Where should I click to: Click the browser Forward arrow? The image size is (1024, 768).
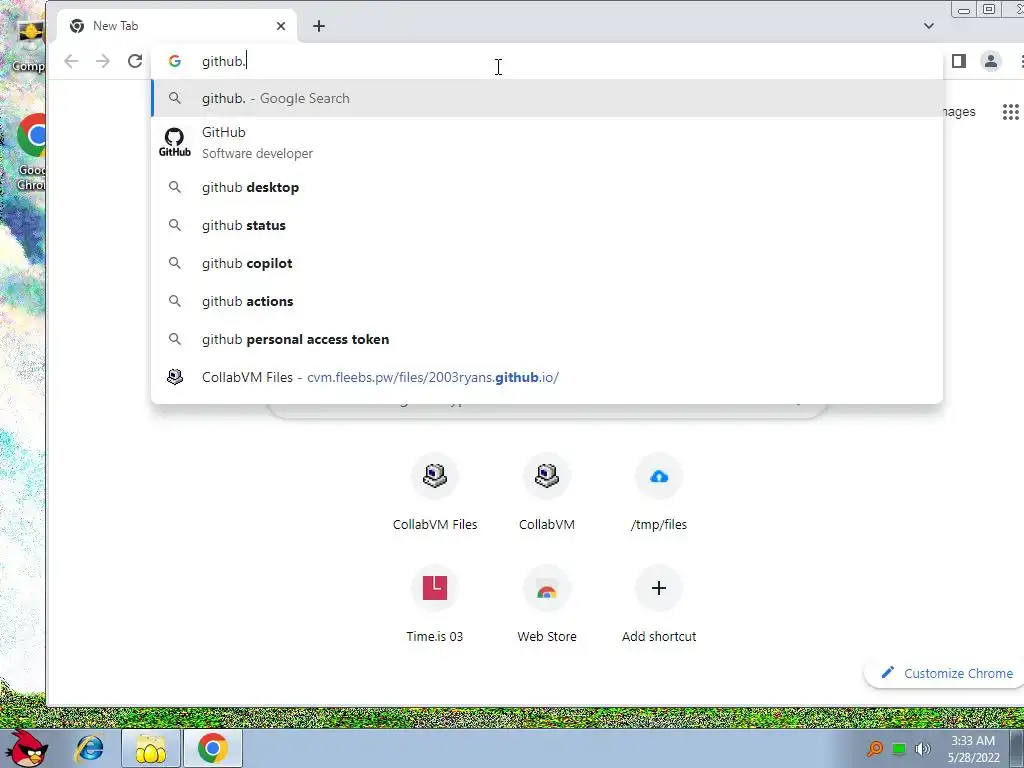103,61
